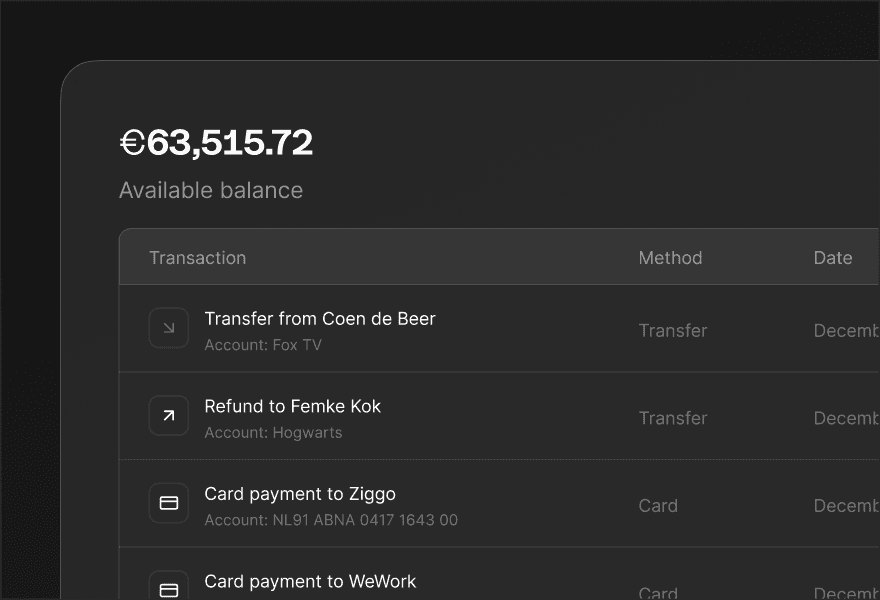The image size is (880, 600).
Task: Click Account: Hogwarts subtitle
Action: point(273,433)
